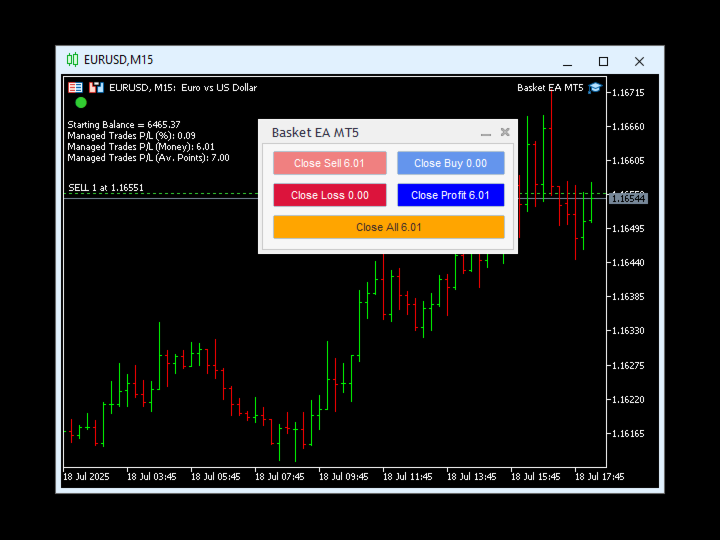Click the chart candlestick icon in title bar
The height and width of the screenshot is (540, 720).
click(x=72, y=60)
